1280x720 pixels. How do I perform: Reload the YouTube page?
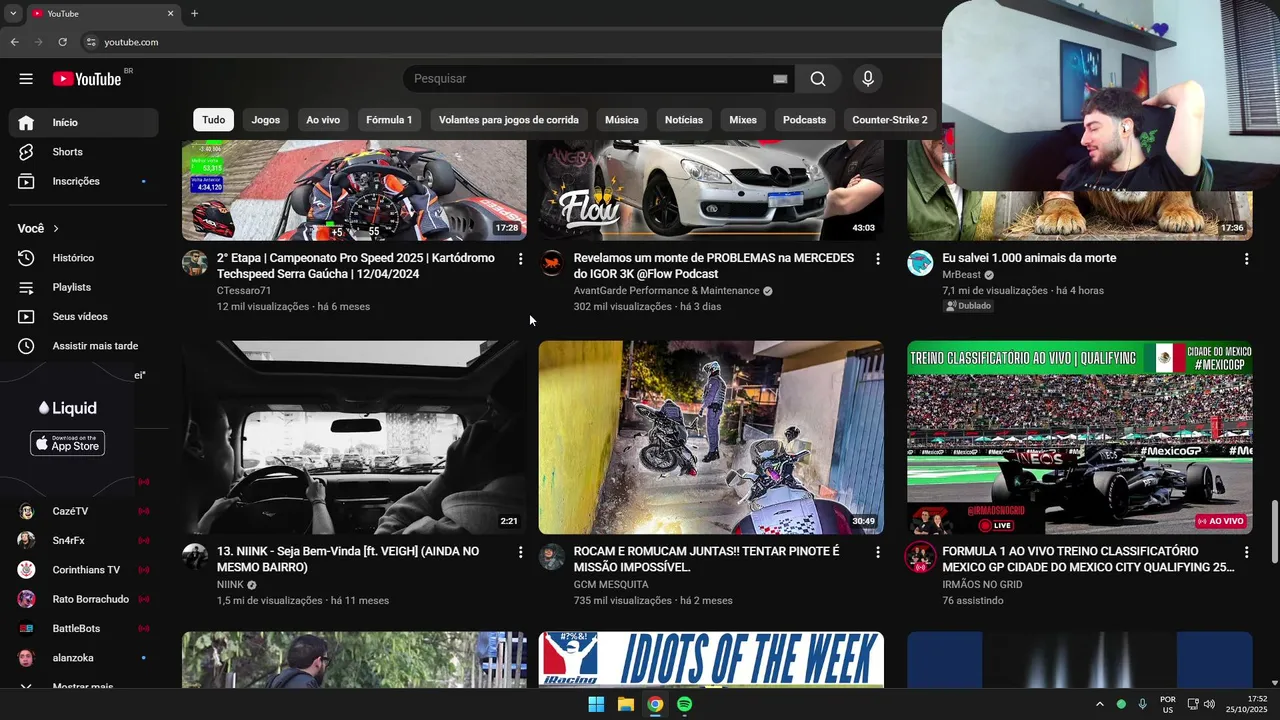(x=62, y=42)
